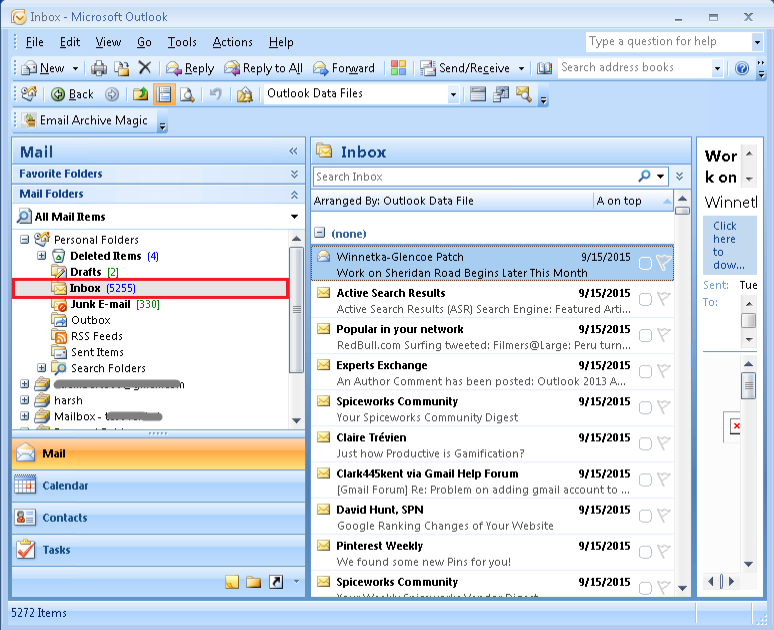Open All Mail Items dropdown

(294, 216)
